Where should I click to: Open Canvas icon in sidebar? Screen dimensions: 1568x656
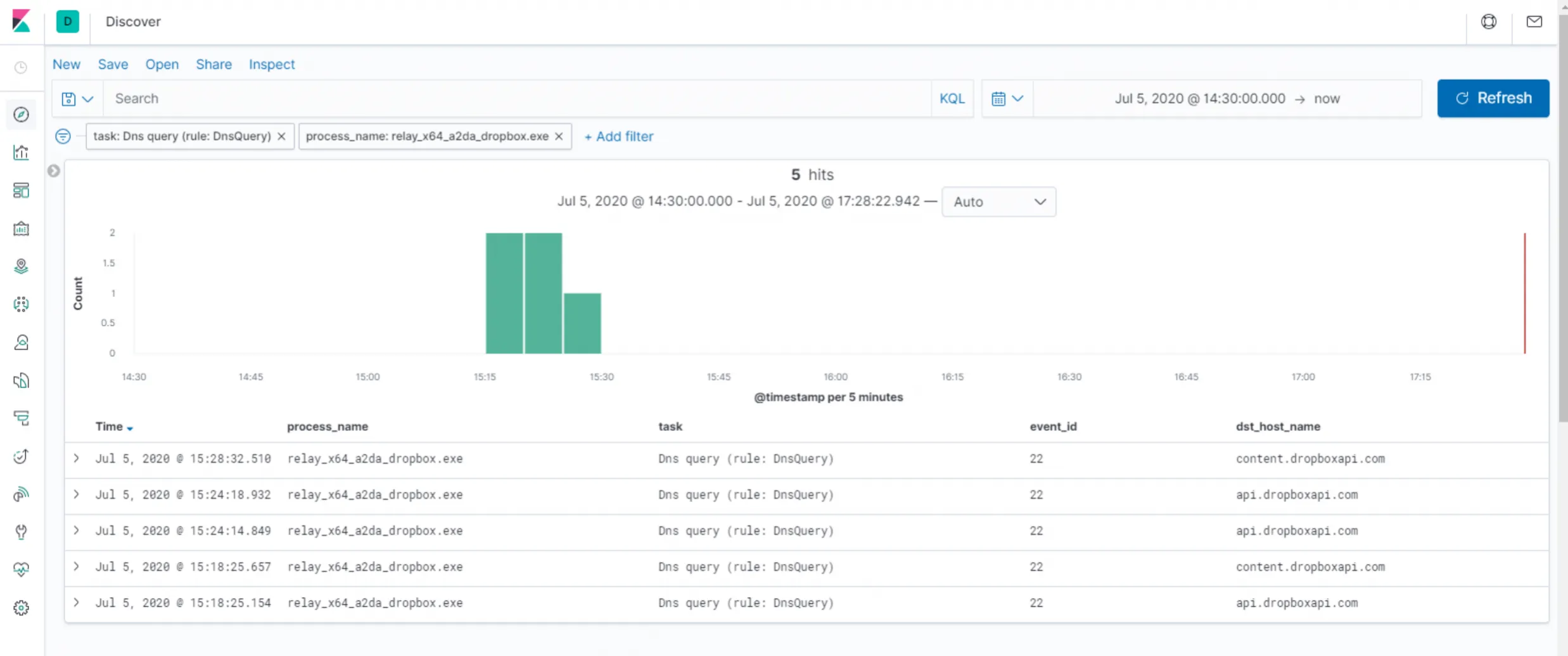pyautogui.click(x=21, y=229)
